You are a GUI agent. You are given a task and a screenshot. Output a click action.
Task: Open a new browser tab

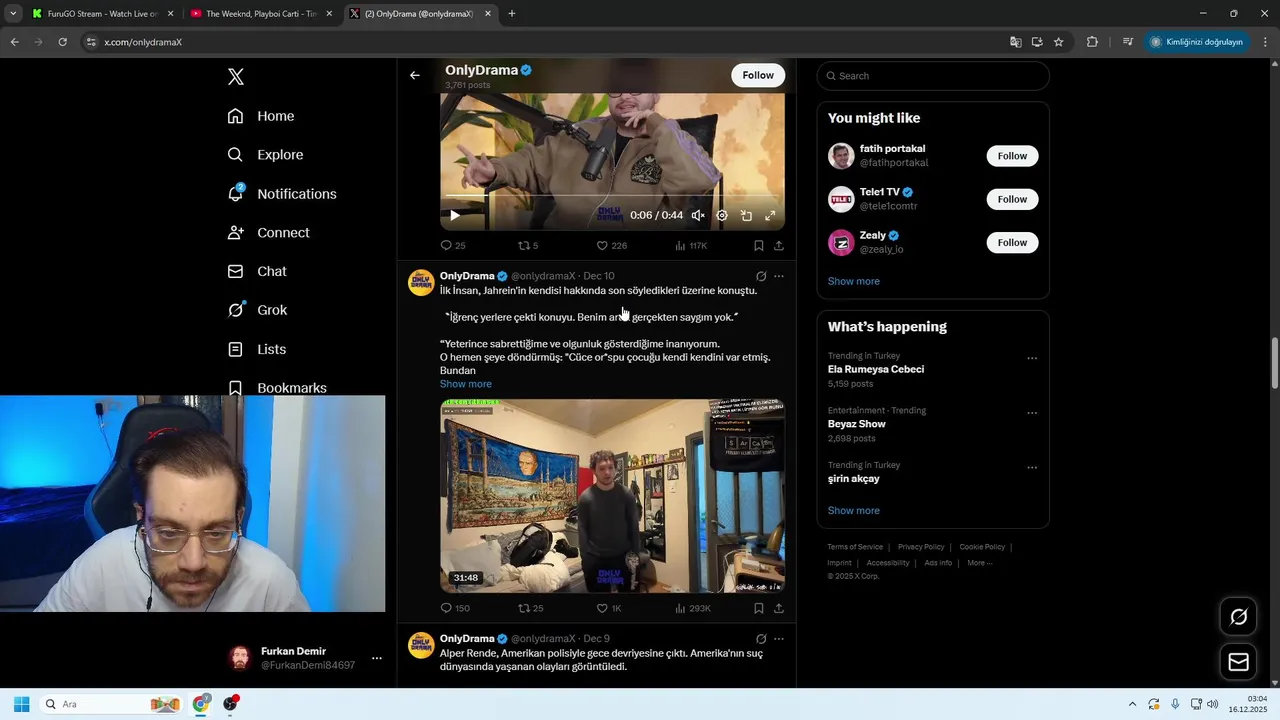pyautogui.click(x=512, y=14)
